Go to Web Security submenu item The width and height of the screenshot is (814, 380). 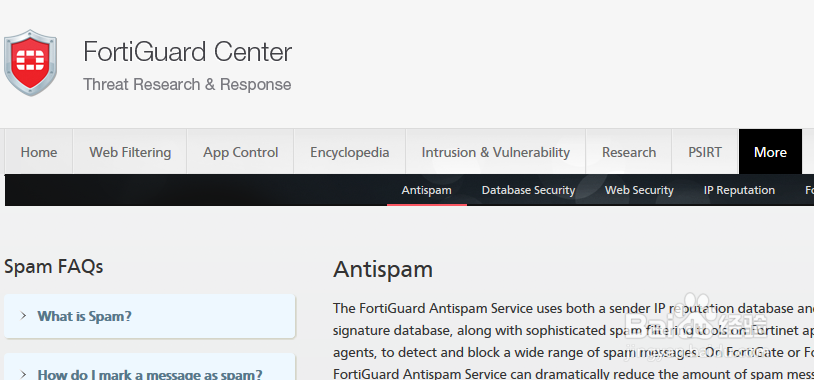639,191
